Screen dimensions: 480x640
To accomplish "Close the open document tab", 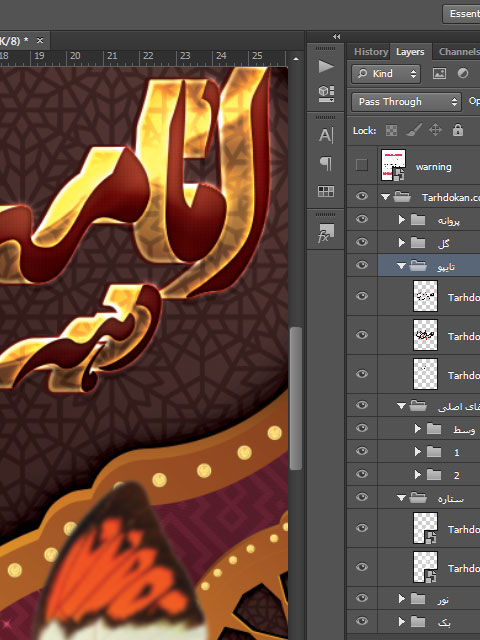I will coord(40,40).
